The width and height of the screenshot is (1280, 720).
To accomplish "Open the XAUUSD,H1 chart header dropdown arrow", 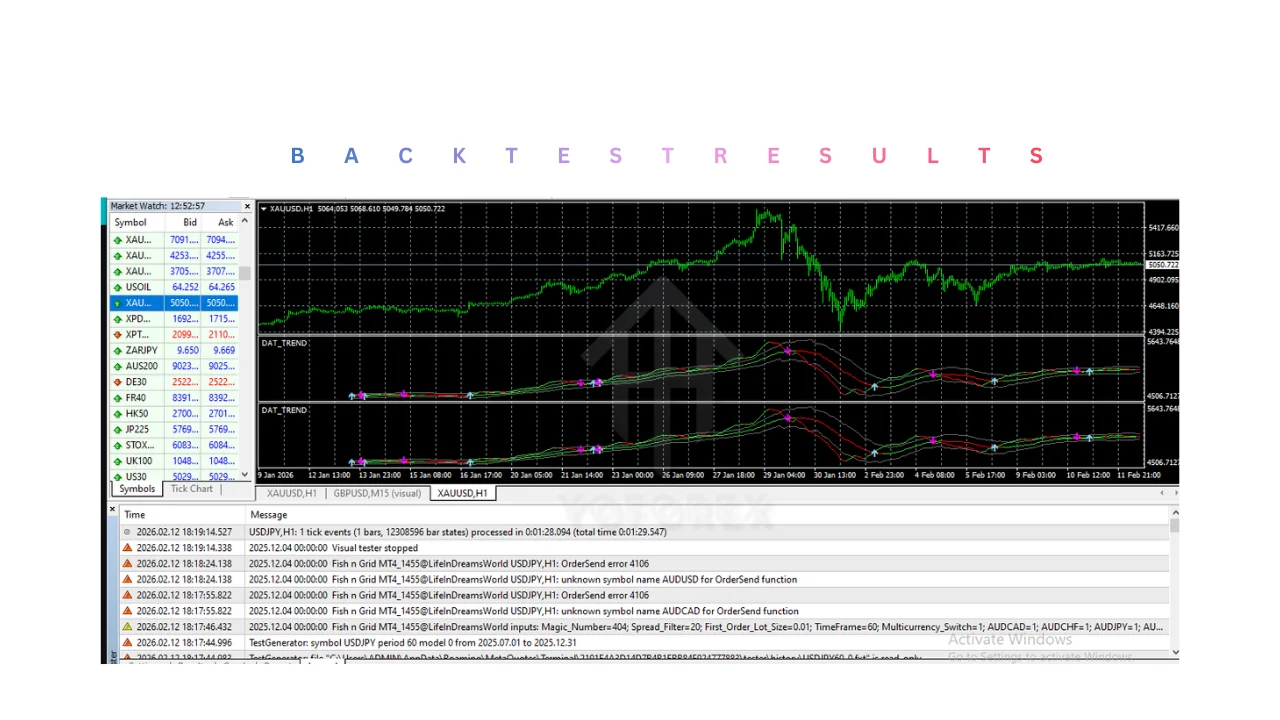I will pos(264,209).
